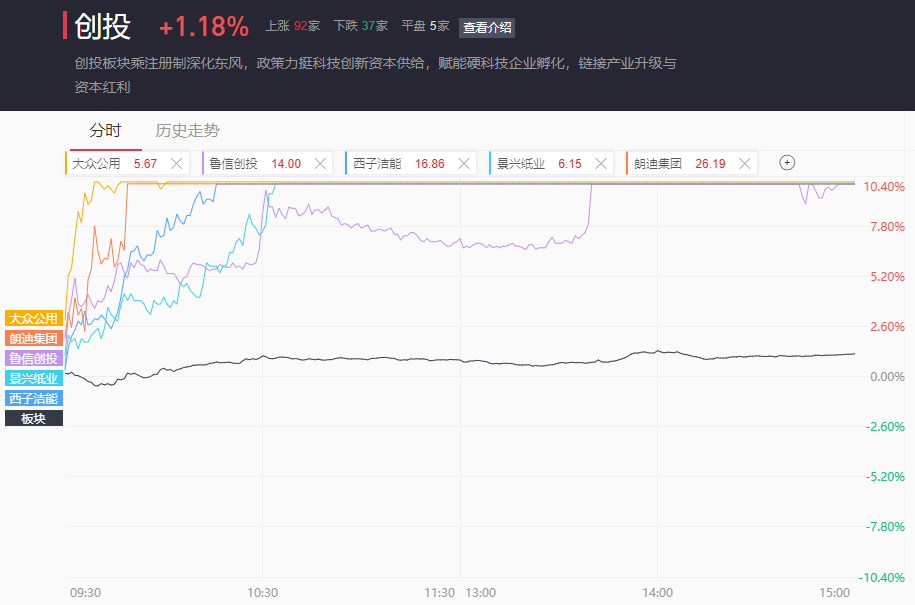915x605 pixels.
Task: Toggle the 西子洁能 blue legend label
Action: pyautogui.click(x=34, y=398)
